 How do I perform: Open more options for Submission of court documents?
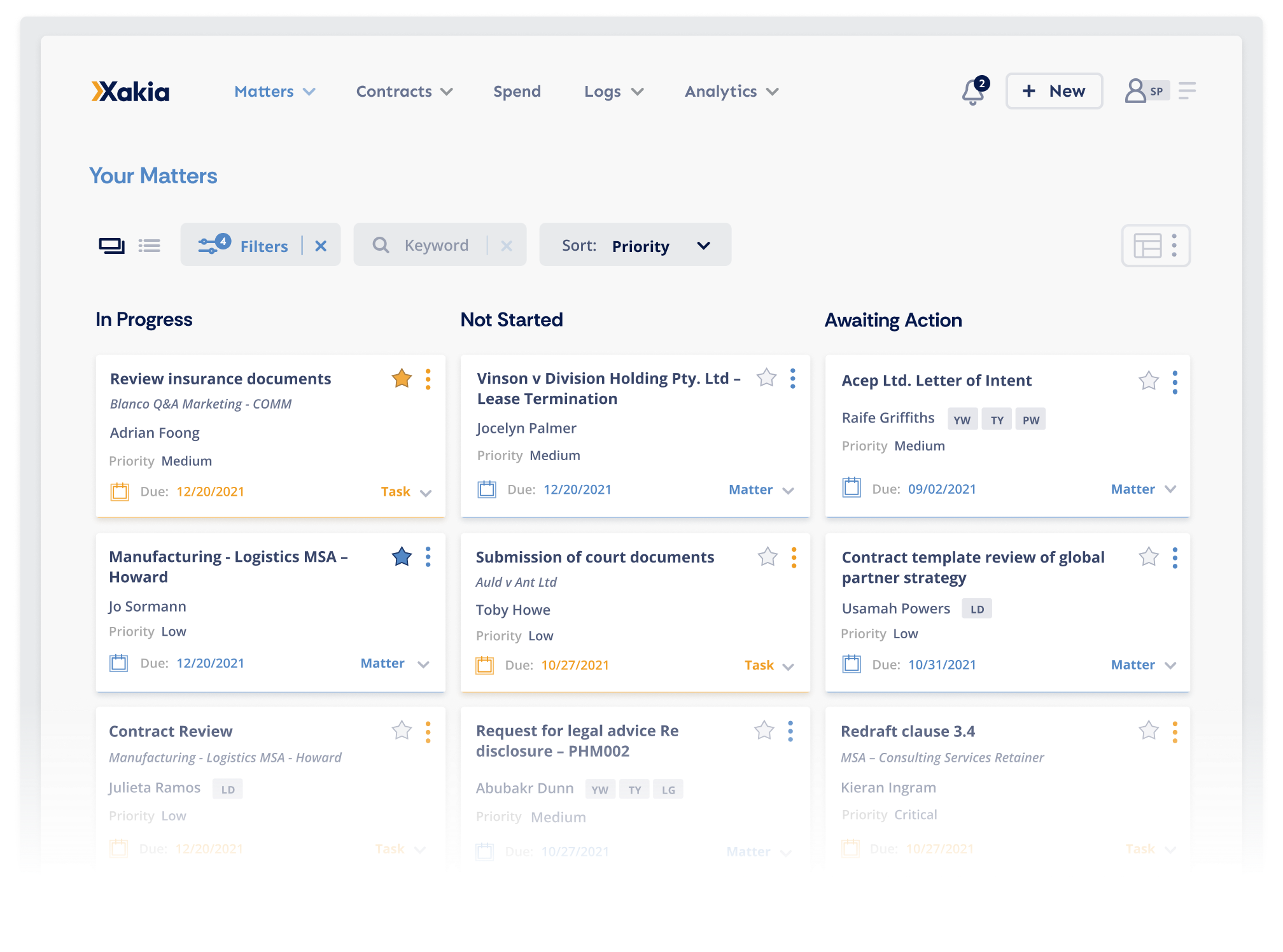794,557
